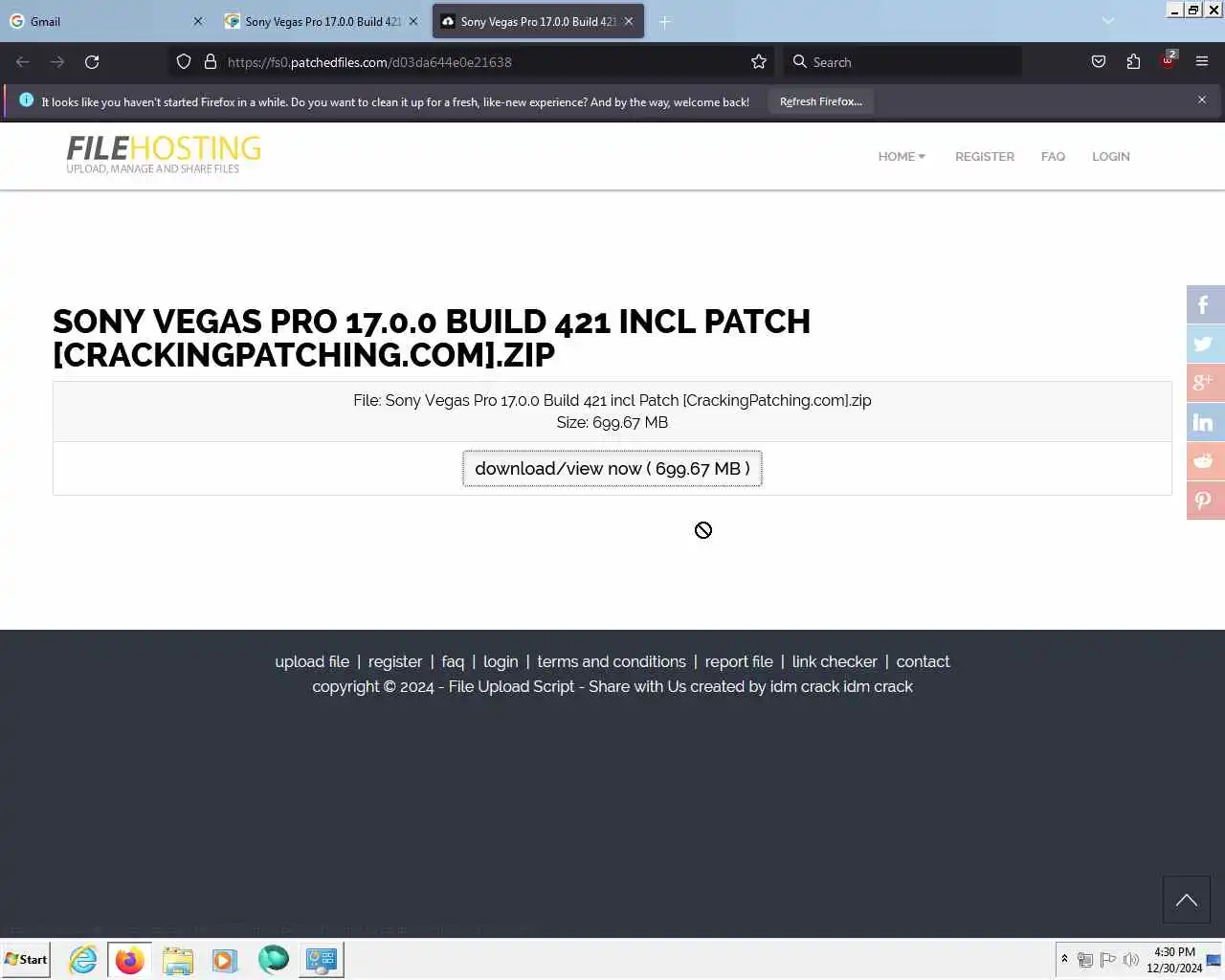Open the terms and conditions link
The height and width of the screenshot is (980, 1225).
pyautogui.click(x=612, y=661)
